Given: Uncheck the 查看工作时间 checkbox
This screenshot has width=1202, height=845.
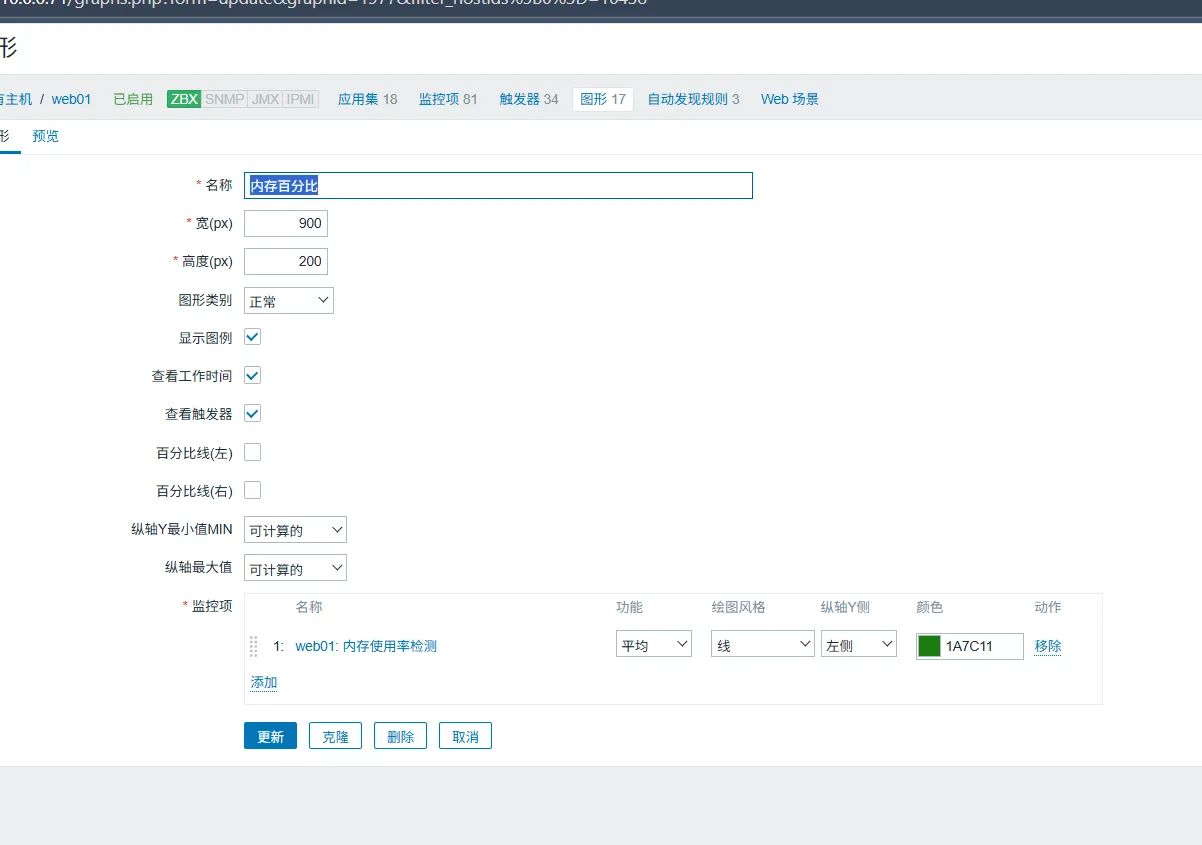Looking at the screenshot, I should pyautogui.click(x=253, y=375).
